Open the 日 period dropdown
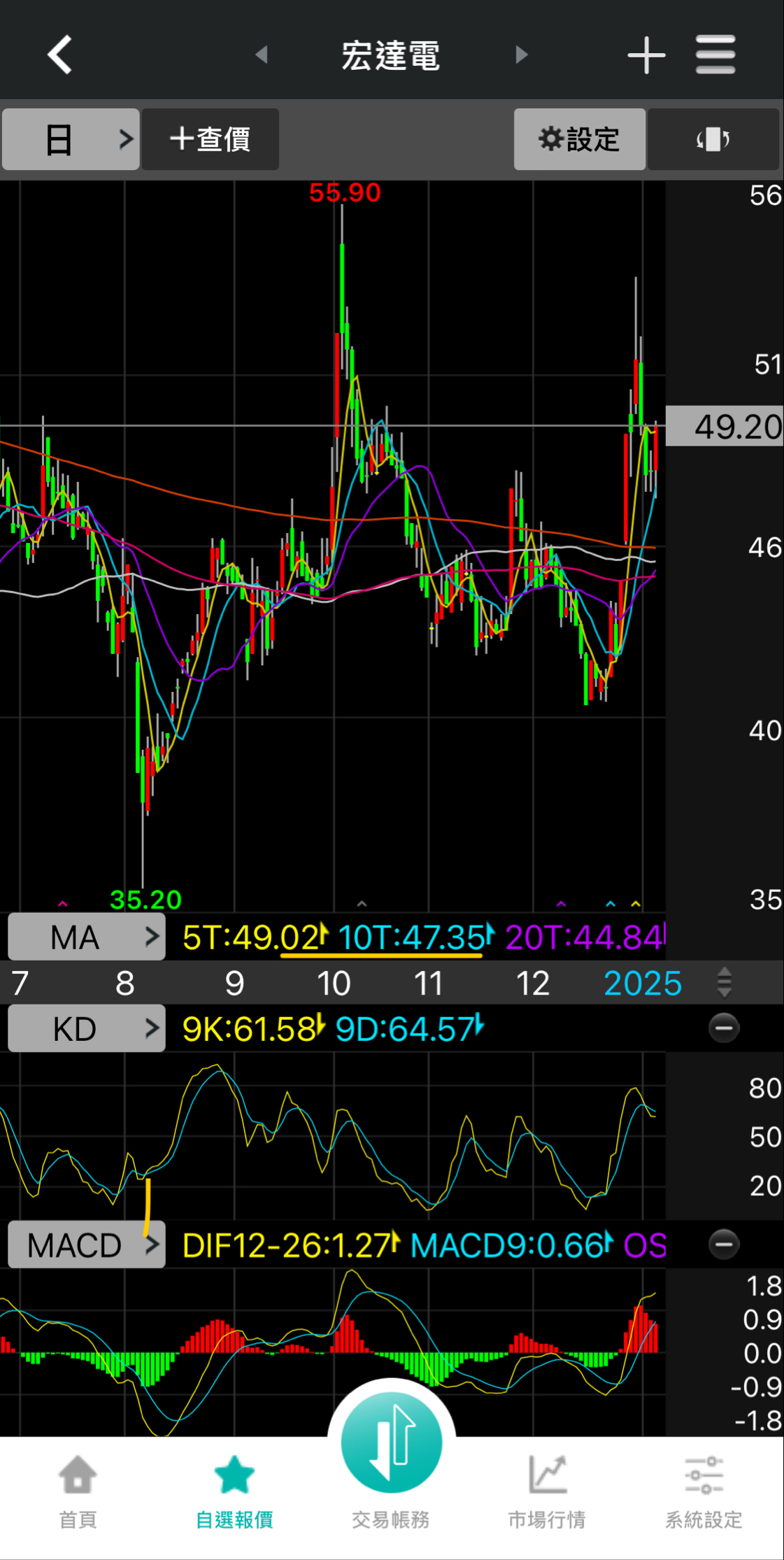Viewport: 784px width, 1560px height. [71, 139]
